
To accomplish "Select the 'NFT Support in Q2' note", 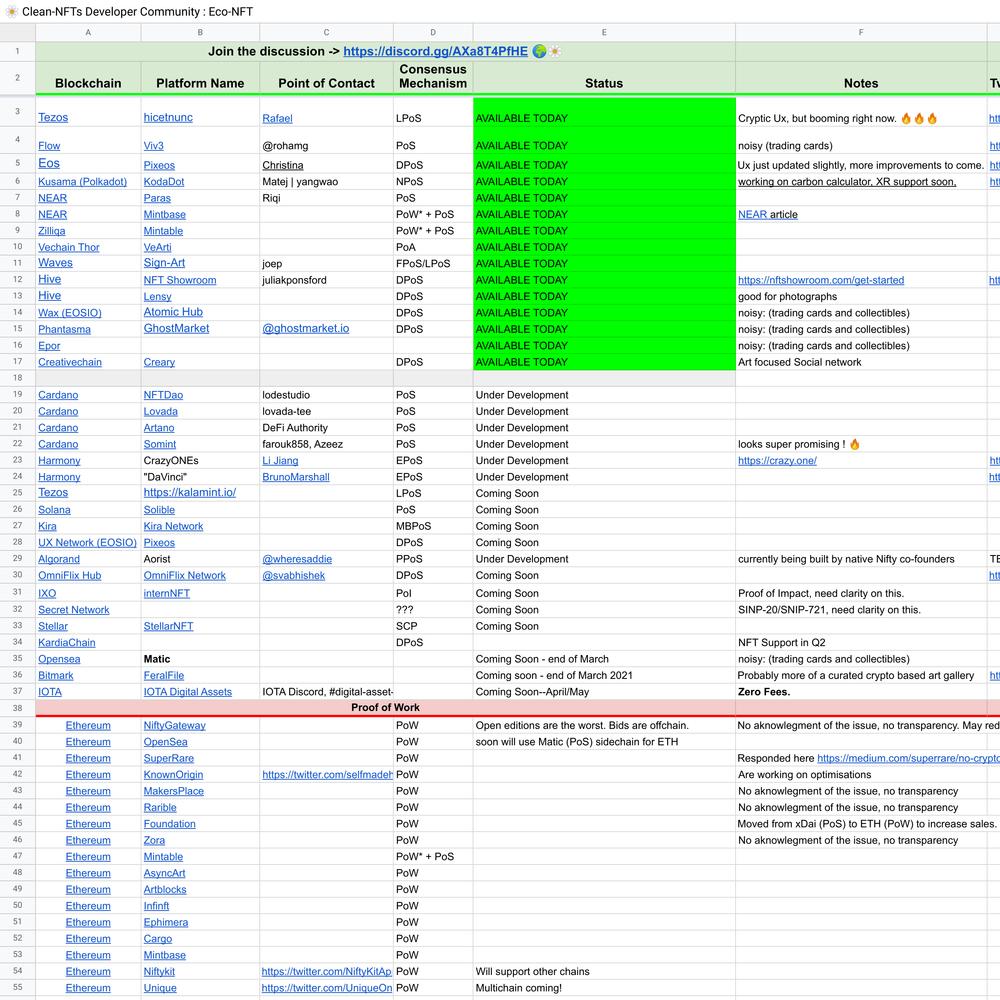I will (x=861, y=643).
